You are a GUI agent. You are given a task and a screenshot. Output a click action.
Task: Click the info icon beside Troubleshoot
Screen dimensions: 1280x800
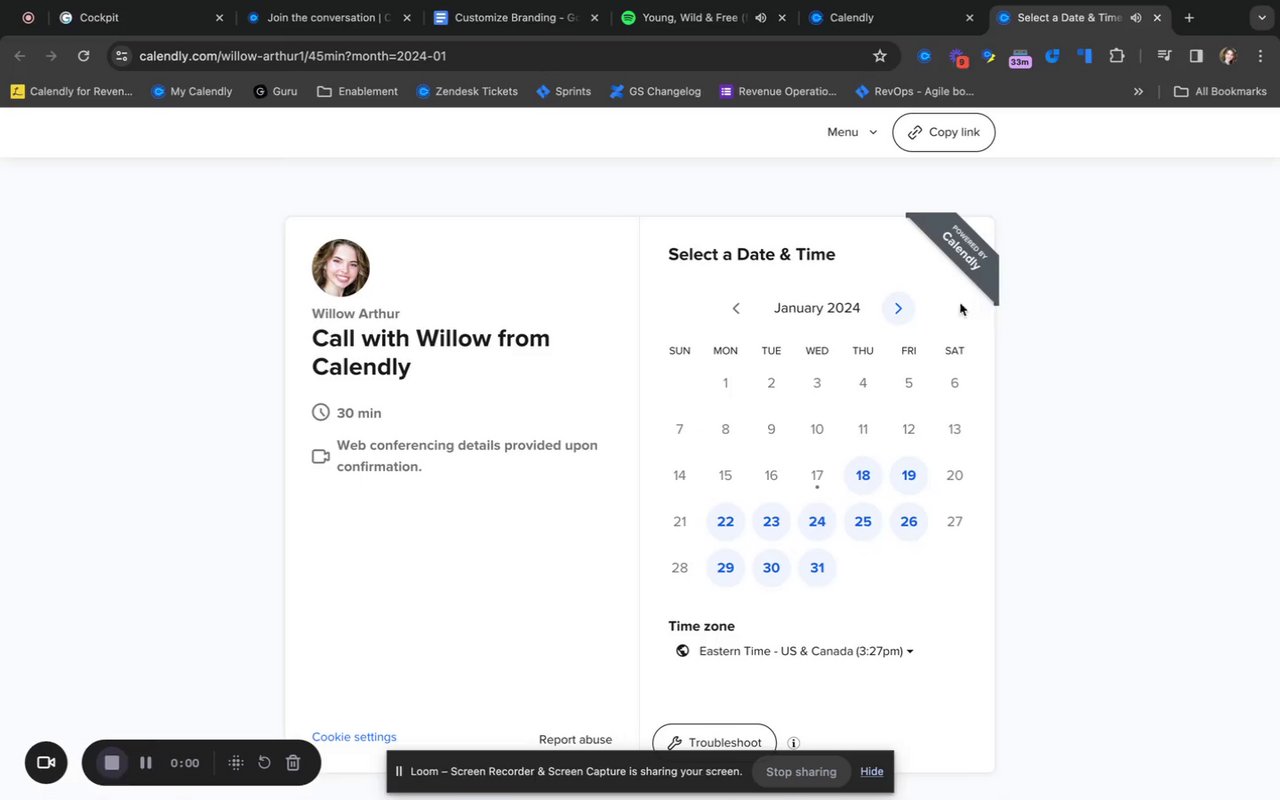pos(794,743)
